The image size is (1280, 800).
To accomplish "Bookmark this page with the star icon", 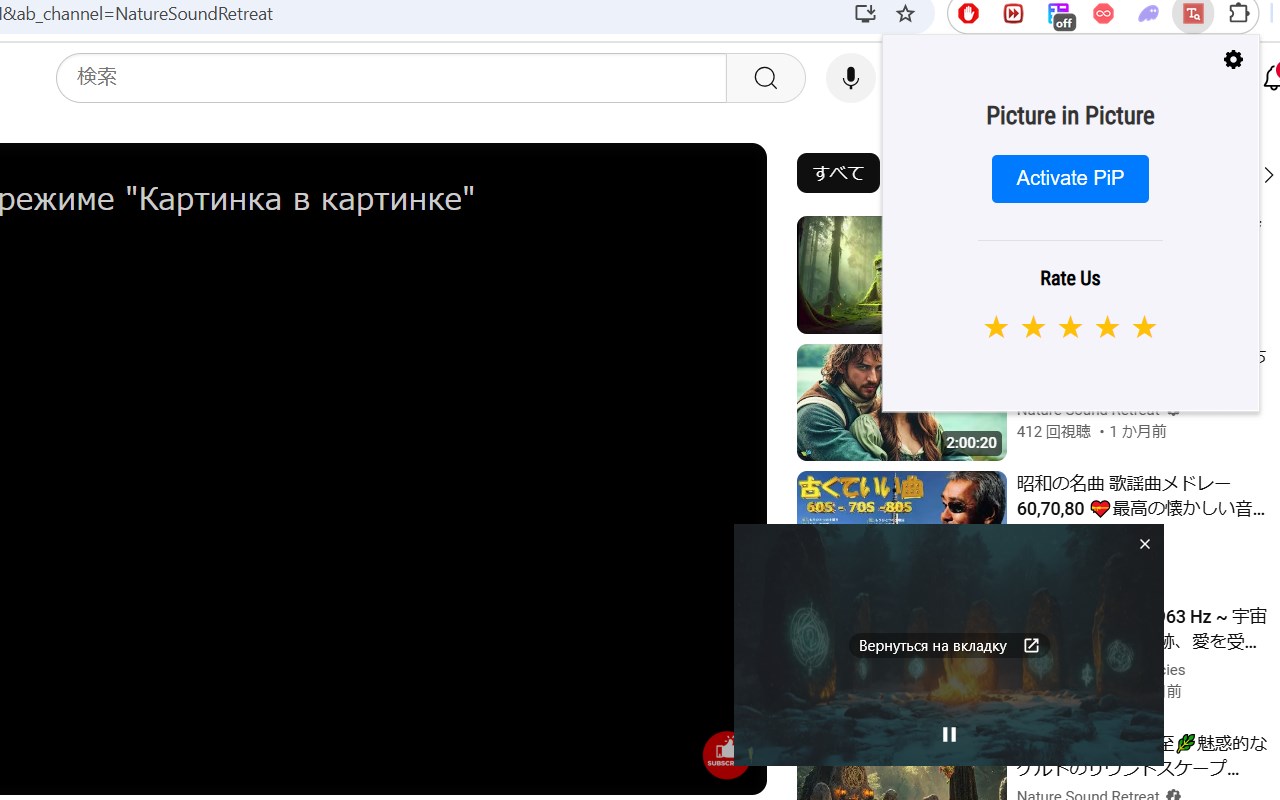I will click(905, 14).
